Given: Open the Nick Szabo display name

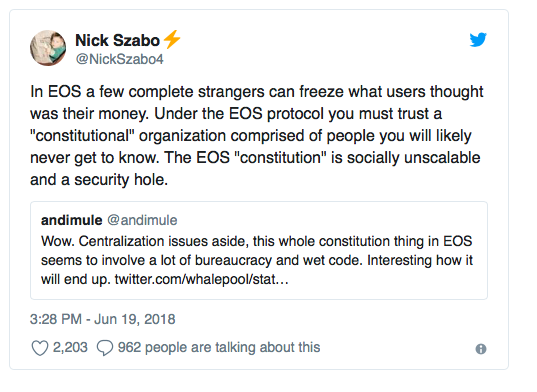Looking at the screenshot, I should coord(117,40).
